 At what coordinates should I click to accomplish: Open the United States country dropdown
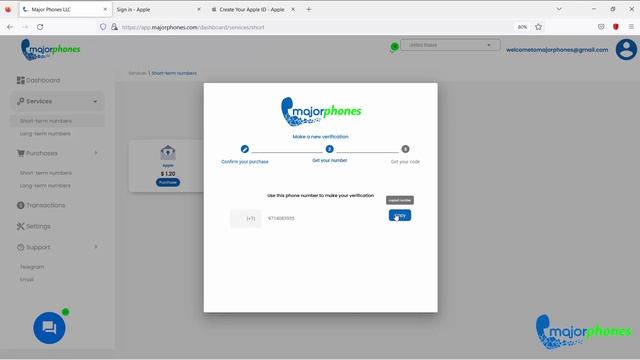coord(450,45)
